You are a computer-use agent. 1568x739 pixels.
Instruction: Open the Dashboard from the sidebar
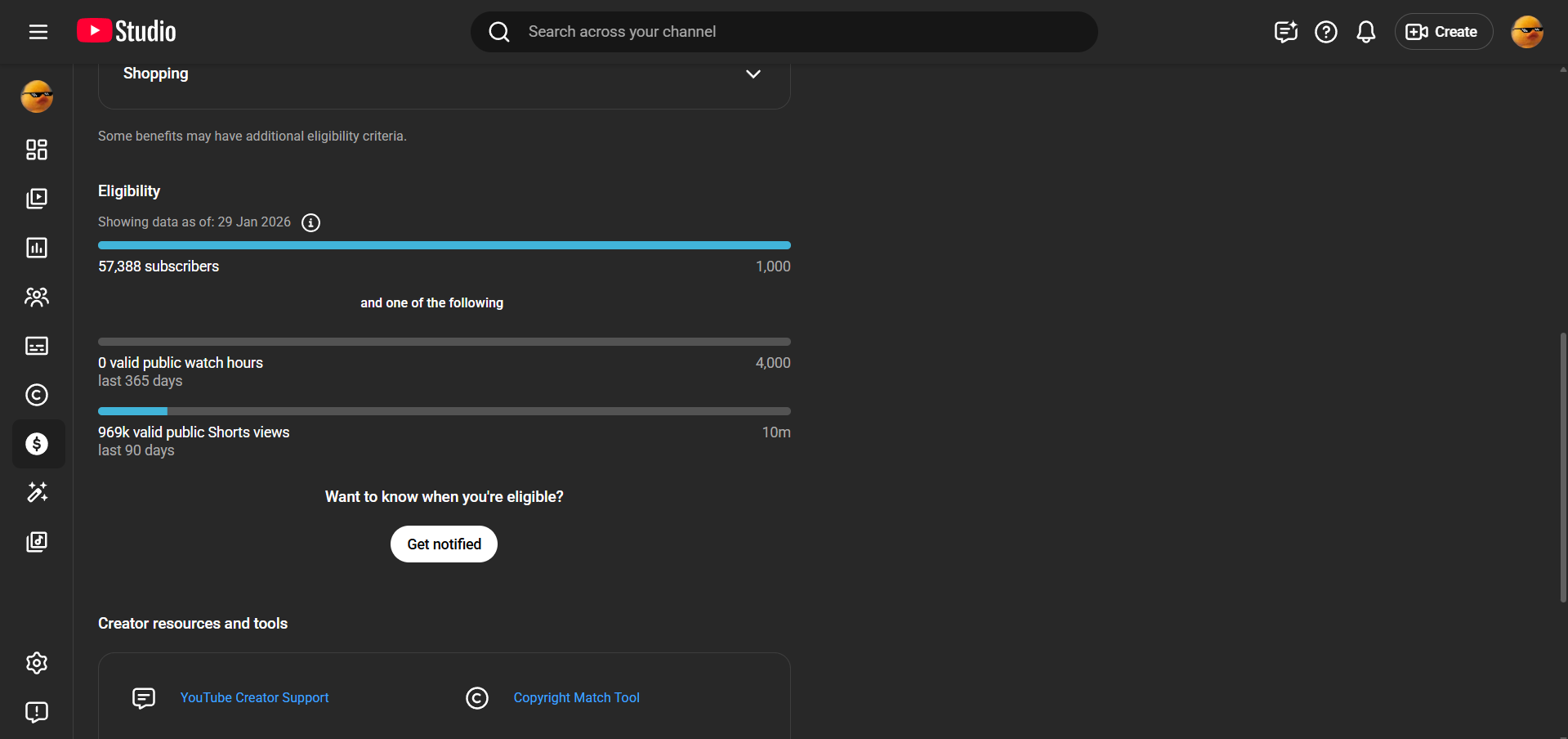[37, 150]
